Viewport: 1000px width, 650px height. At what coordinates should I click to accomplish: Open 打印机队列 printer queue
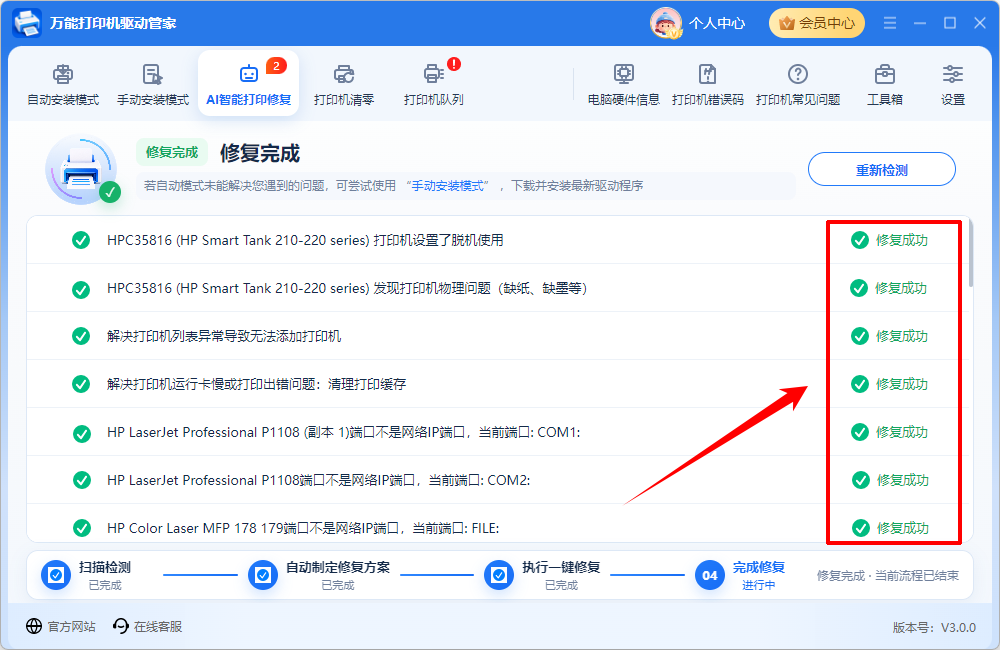click(x=434, y=84)
